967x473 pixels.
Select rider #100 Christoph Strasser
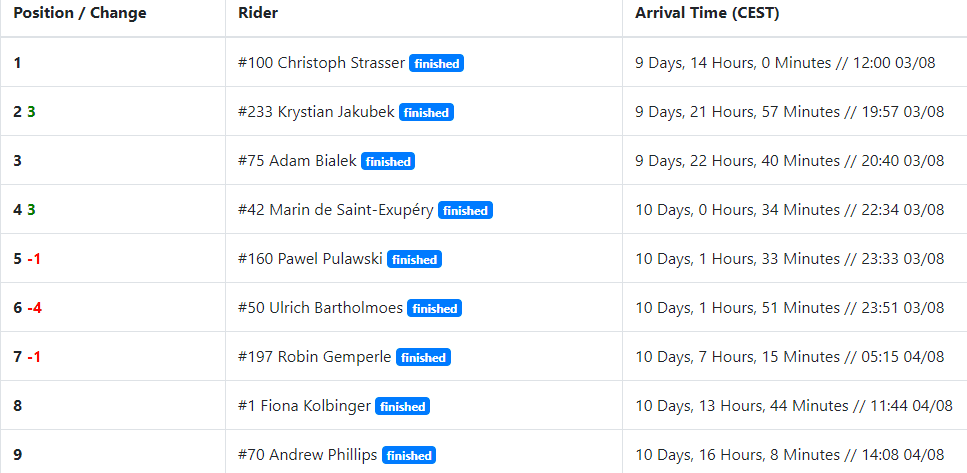pyautogui.click(x=321, y=63)
